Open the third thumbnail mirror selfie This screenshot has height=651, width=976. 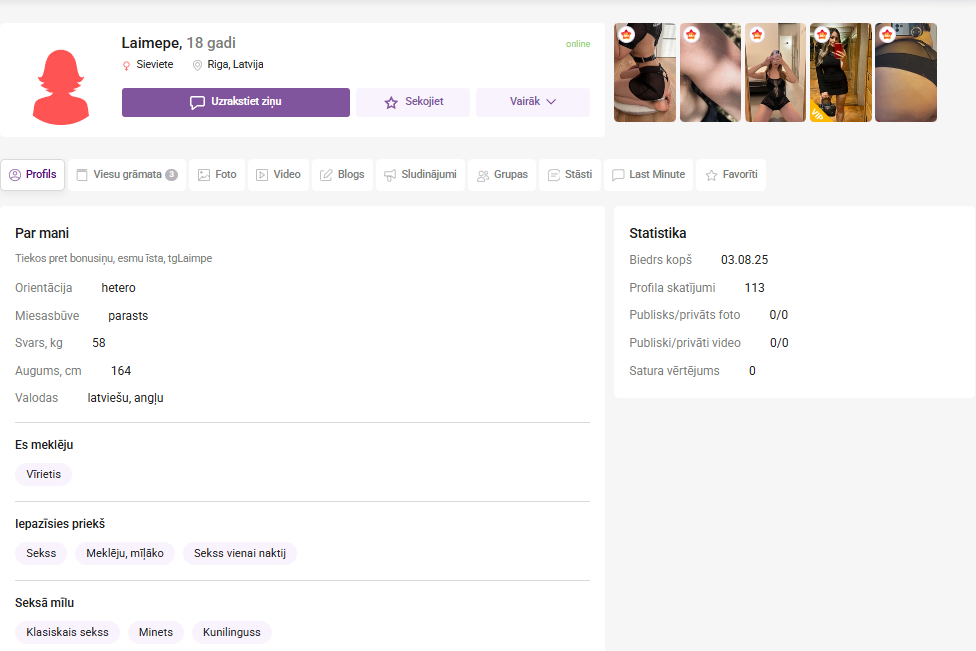776,72
